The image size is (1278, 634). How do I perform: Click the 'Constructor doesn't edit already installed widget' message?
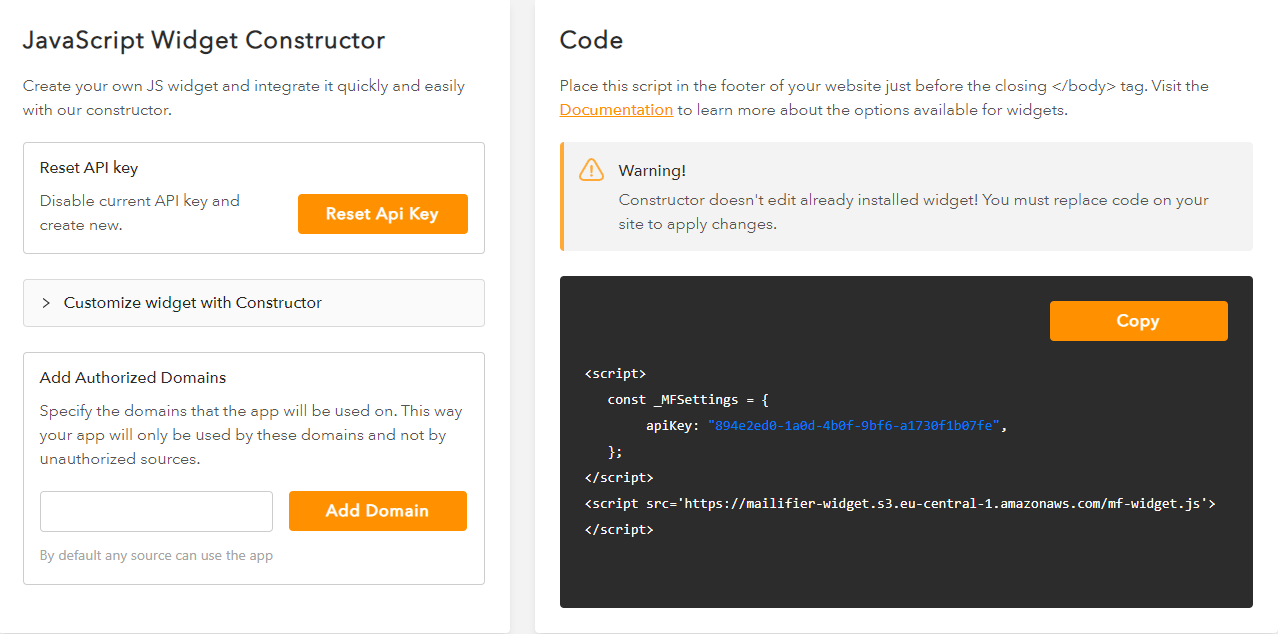coord(914,212)
